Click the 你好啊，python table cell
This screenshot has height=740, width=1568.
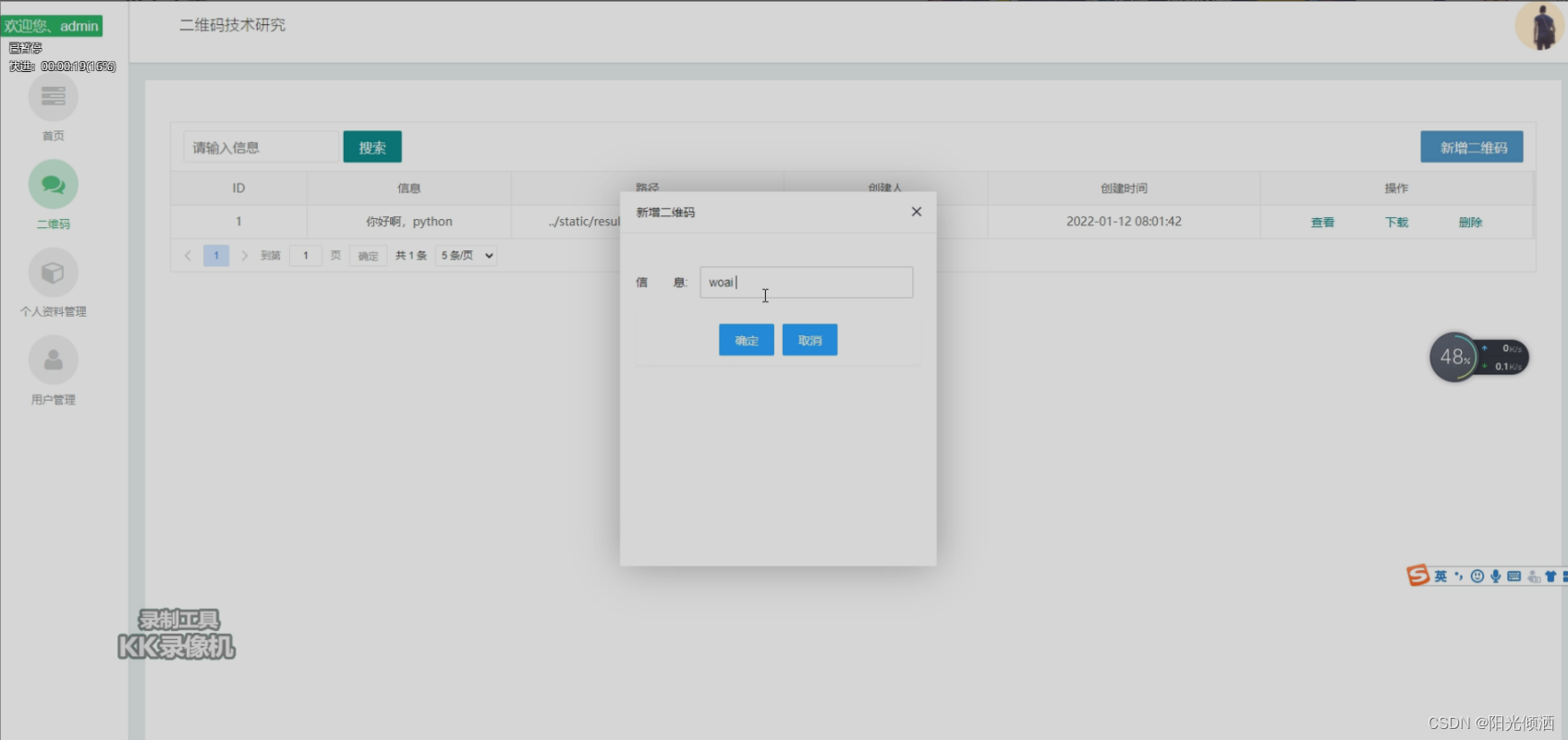point(409,222)
